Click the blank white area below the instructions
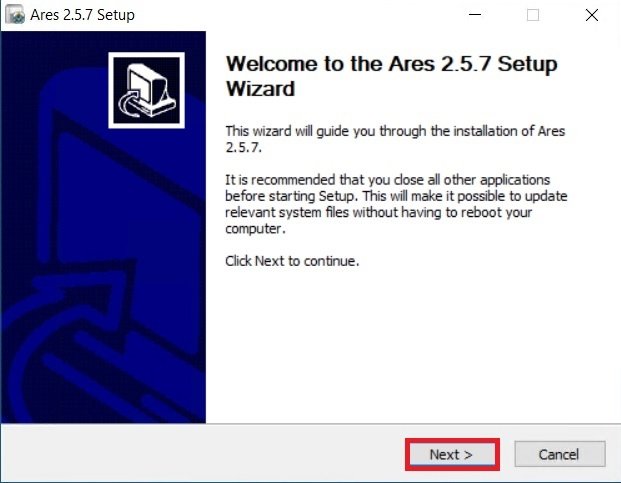The image size is (621, 483). coord(412,344)
